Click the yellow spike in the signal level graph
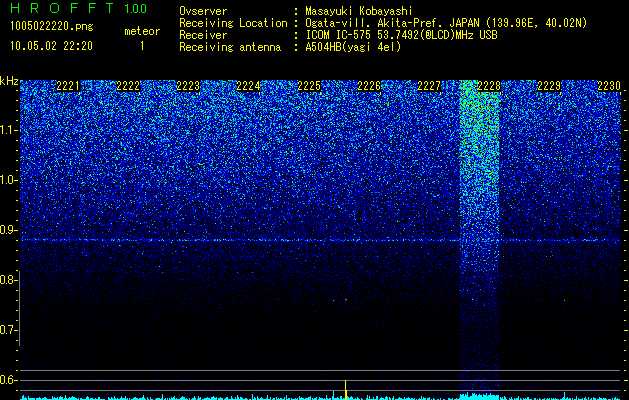 [345, 389]
